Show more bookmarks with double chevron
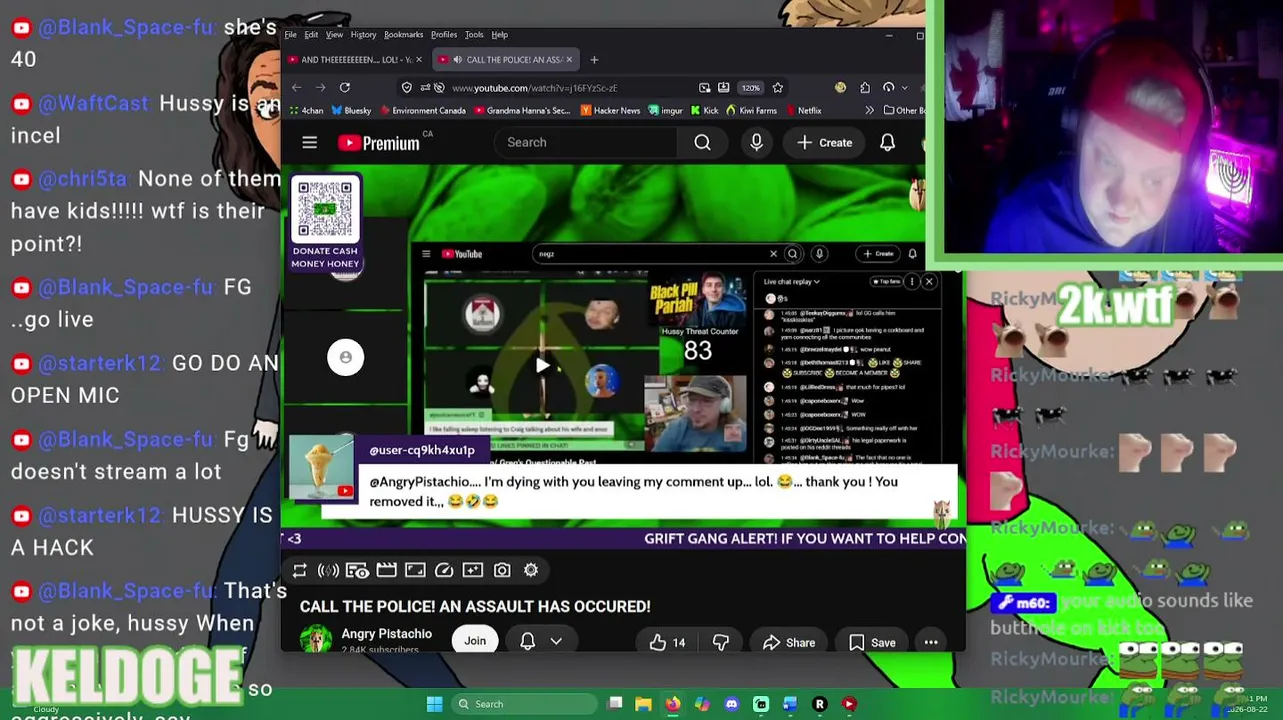Screen dimensions: 1283x720 click(x=869, y=111)
